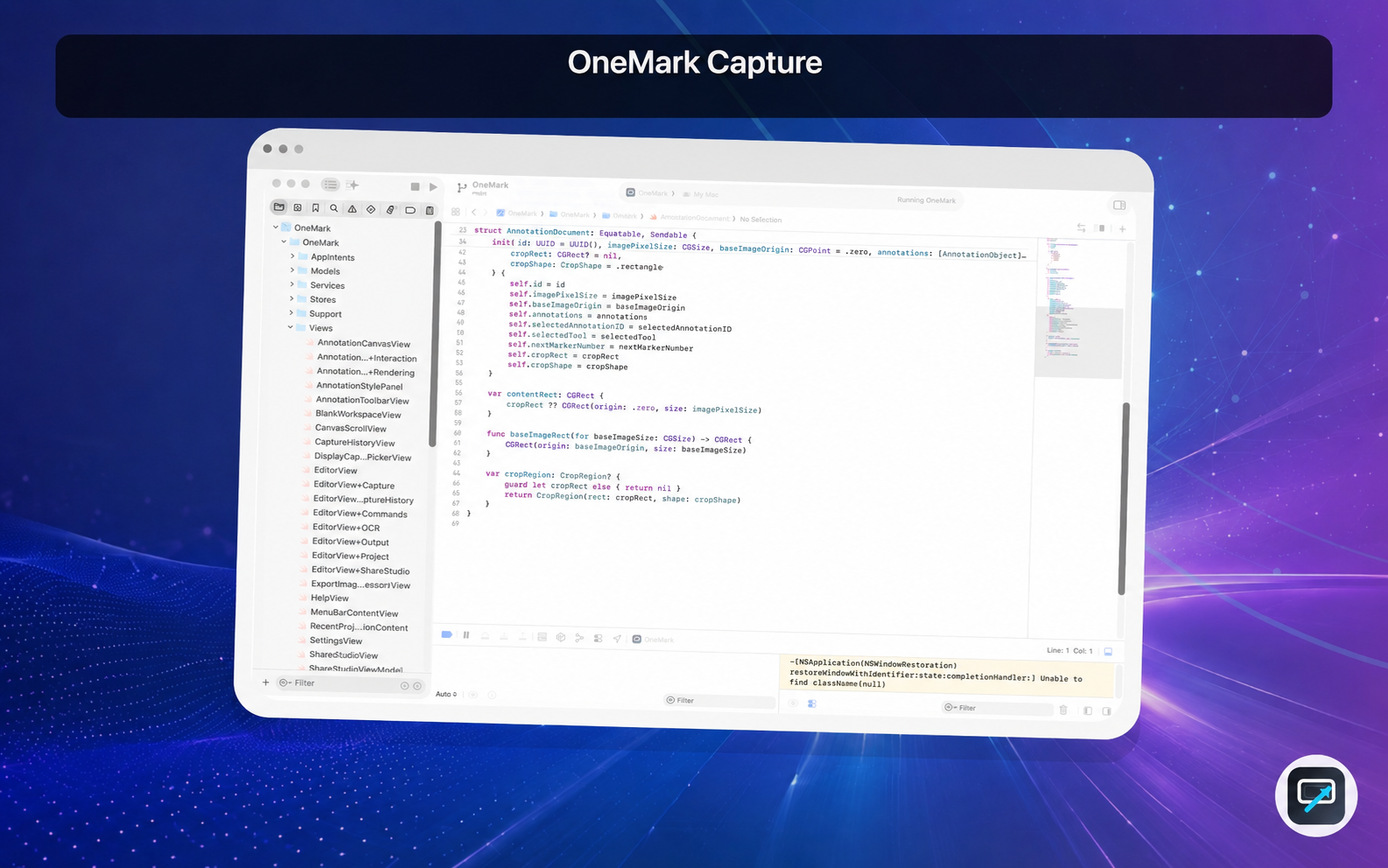Open the Breakpoint navigator icon
Screen dimensions: 1388x868
tap(410, 210)
